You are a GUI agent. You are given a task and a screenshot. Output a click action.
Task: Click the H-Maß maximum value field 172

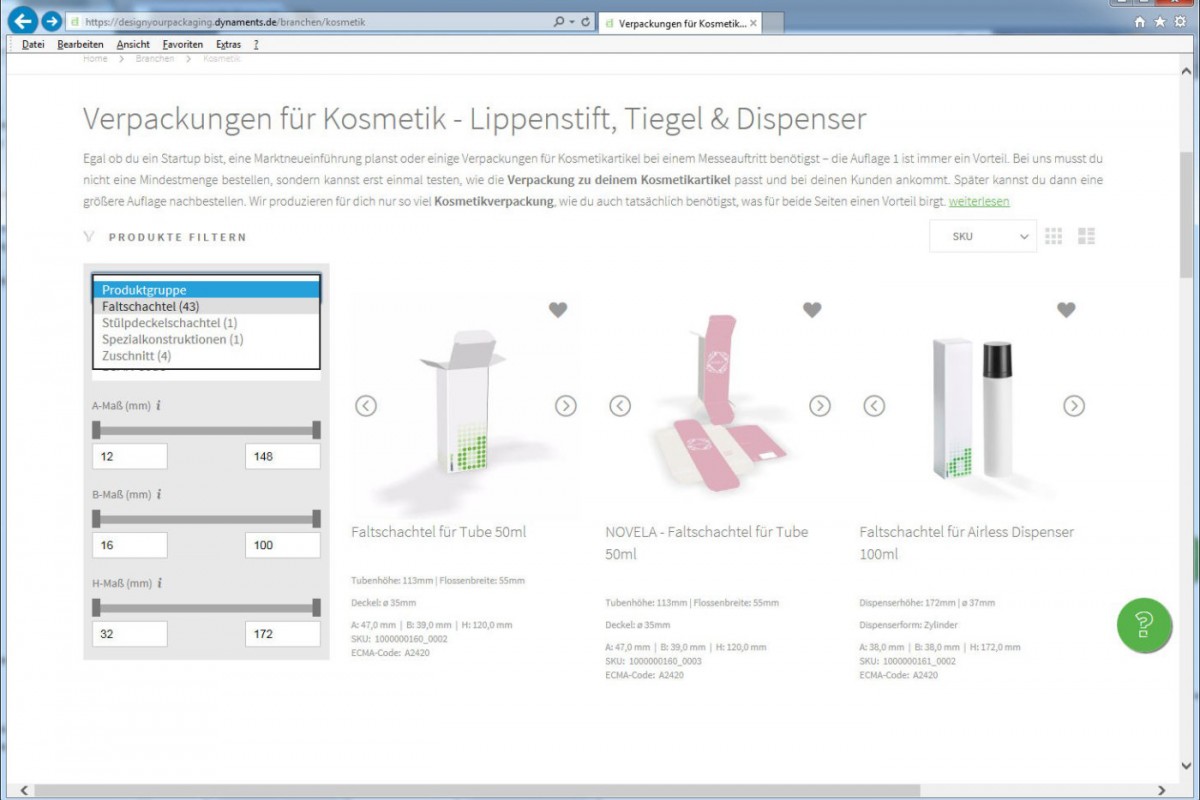[282, 634]
